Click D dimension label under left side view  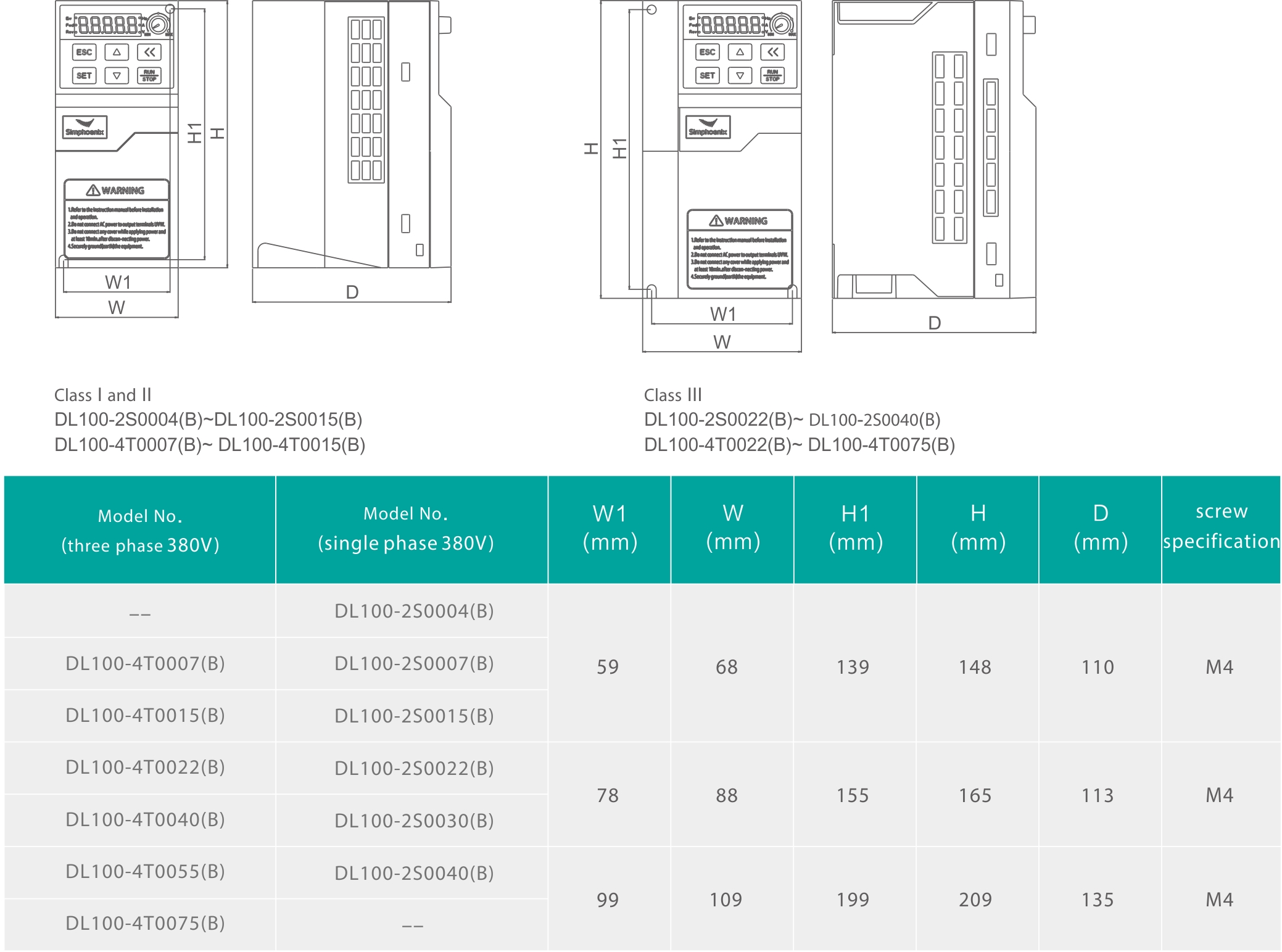352,292
